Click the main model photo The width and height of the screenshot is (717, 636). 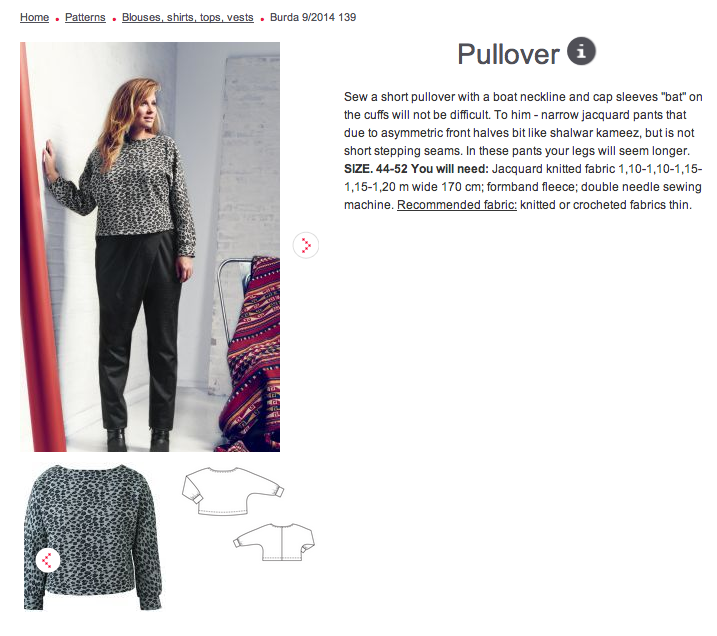[x=150, y=247]
